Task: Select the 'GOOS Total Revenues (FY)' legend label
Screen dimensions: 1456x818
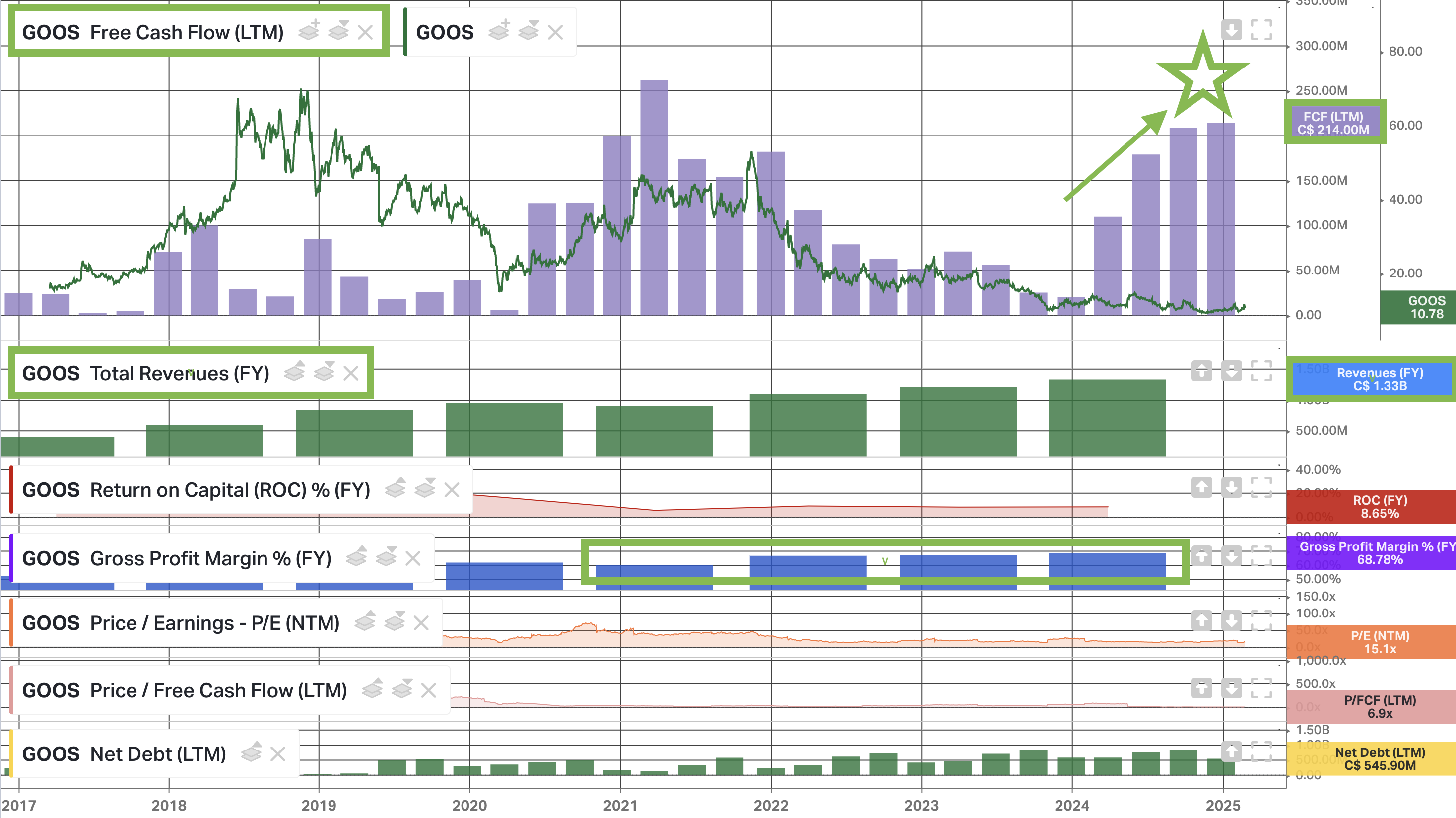Action: tap(146, 373)
